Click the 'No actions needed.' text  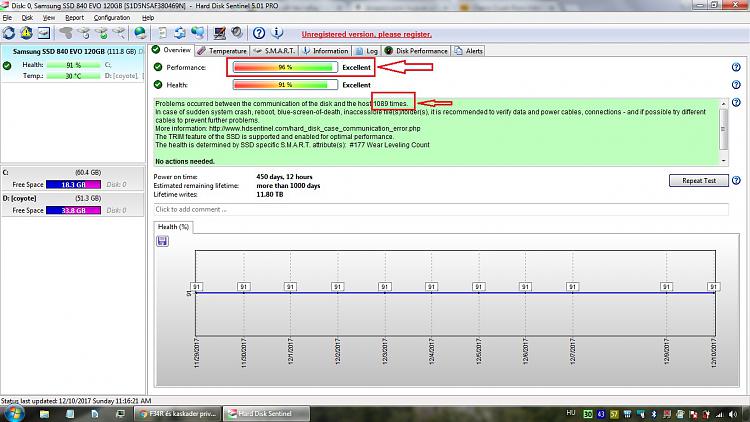tap(185, 161)
